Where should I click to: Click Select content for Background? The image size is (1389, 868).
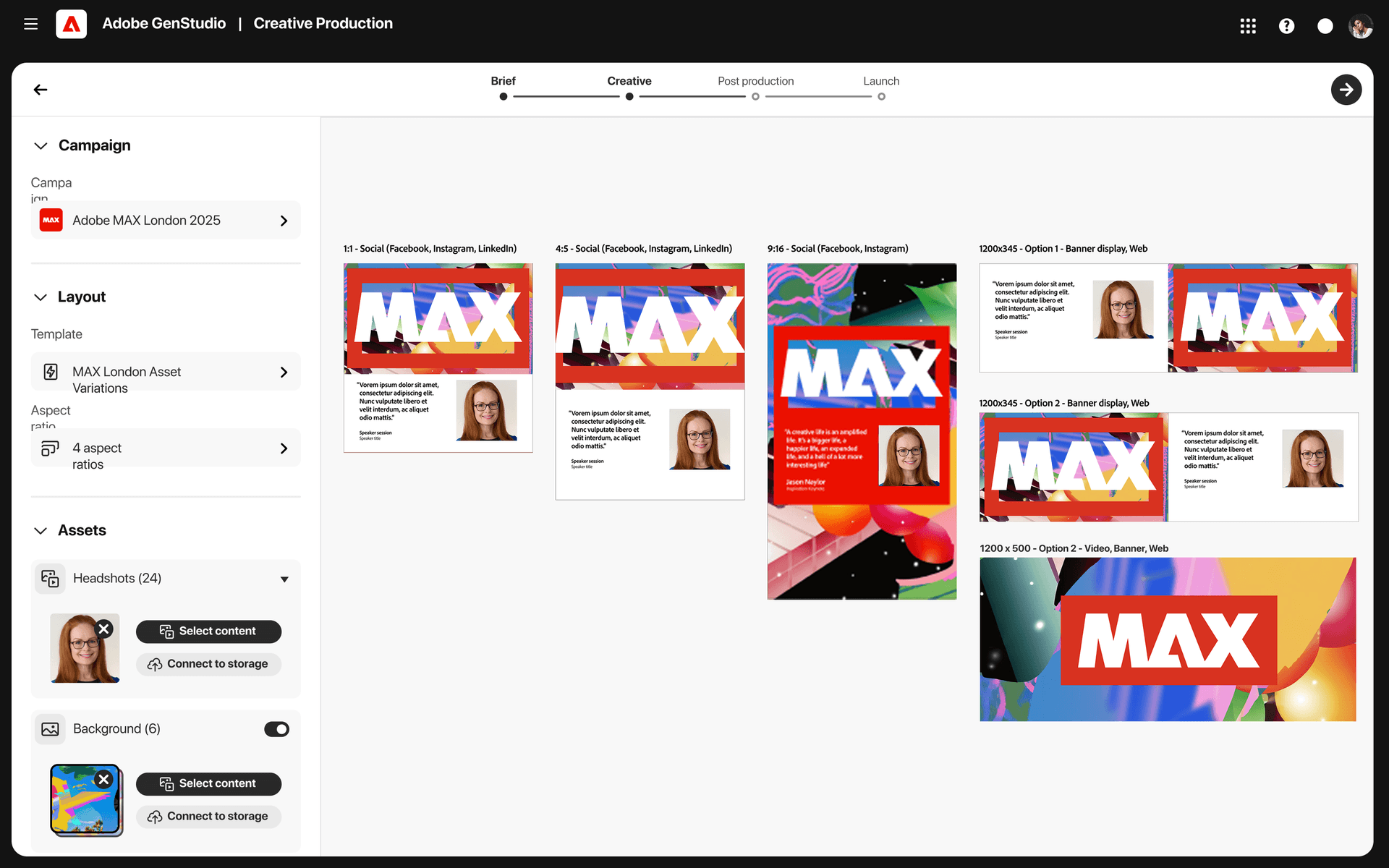click(208, 784)
